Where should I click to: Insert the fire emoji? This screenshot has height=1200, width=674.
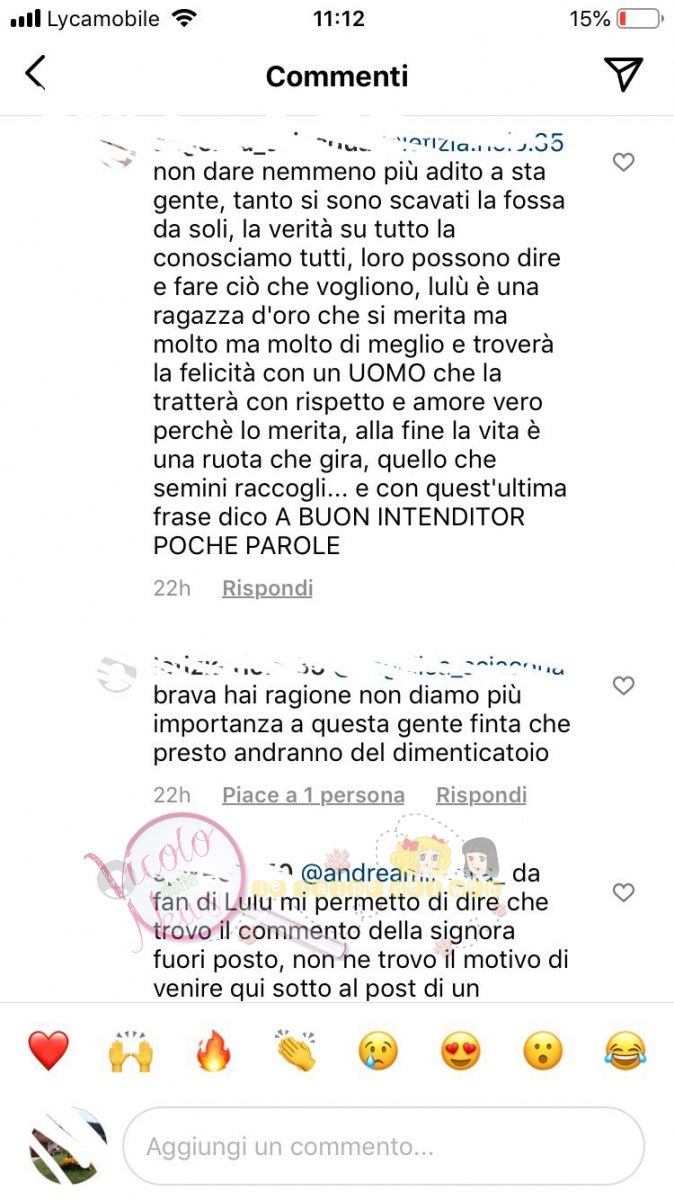coord(213,1051)
